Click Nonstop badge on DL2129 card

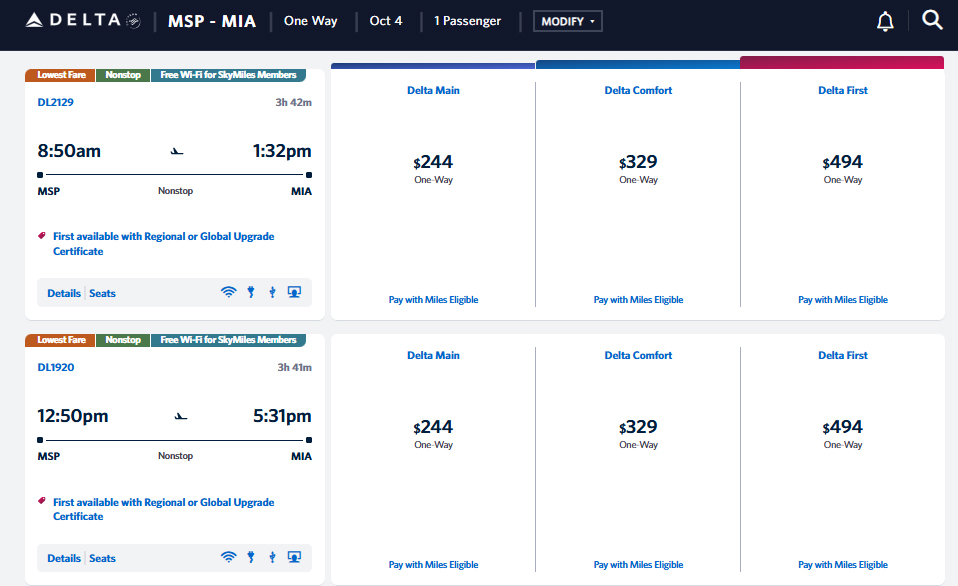pos(123,75)
